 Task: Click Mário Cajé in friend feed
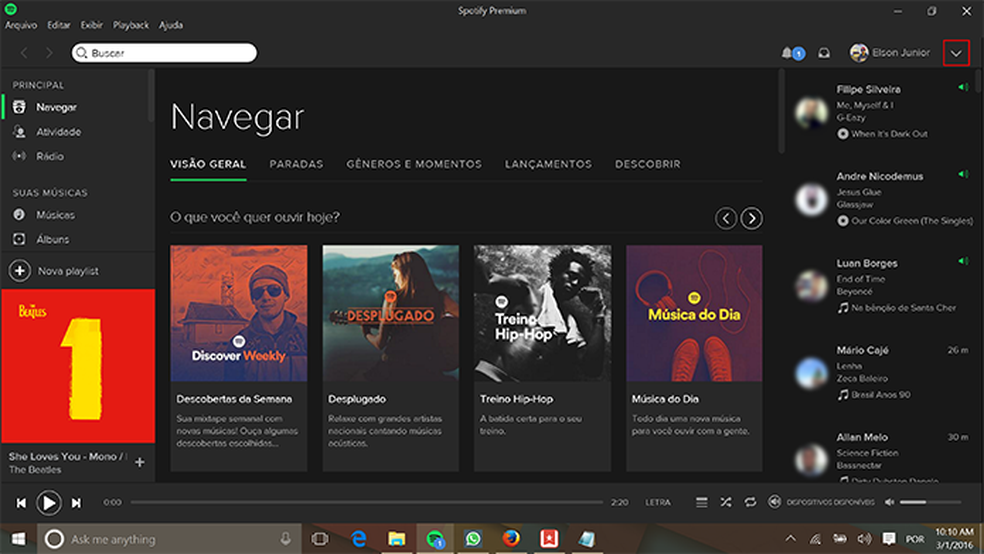point(862,351)
